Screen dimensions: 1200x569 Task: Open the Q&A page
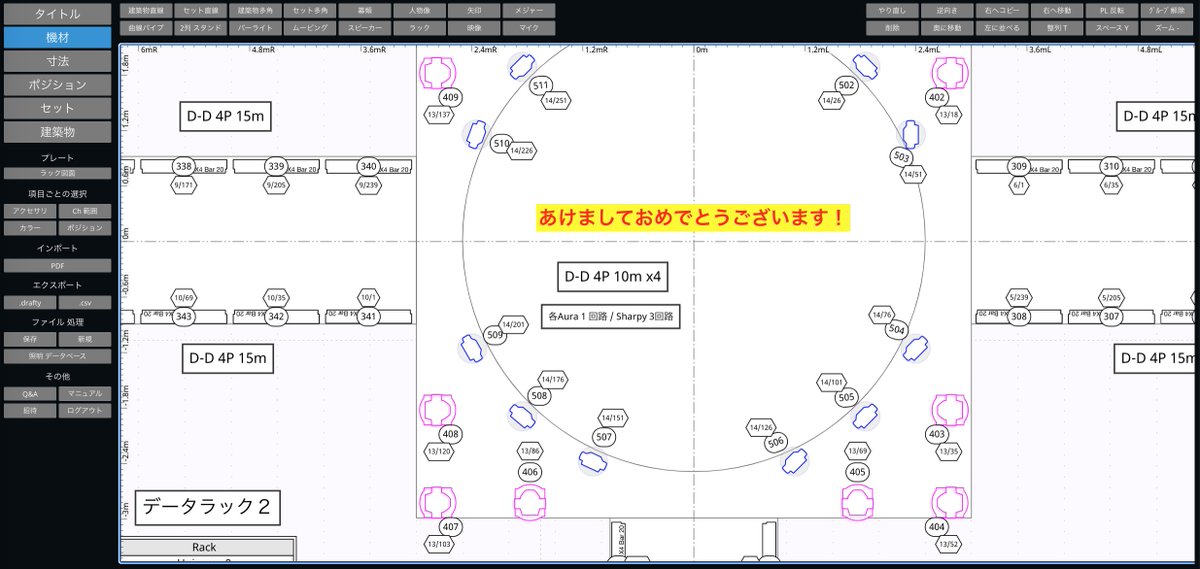tap(30, 394)
